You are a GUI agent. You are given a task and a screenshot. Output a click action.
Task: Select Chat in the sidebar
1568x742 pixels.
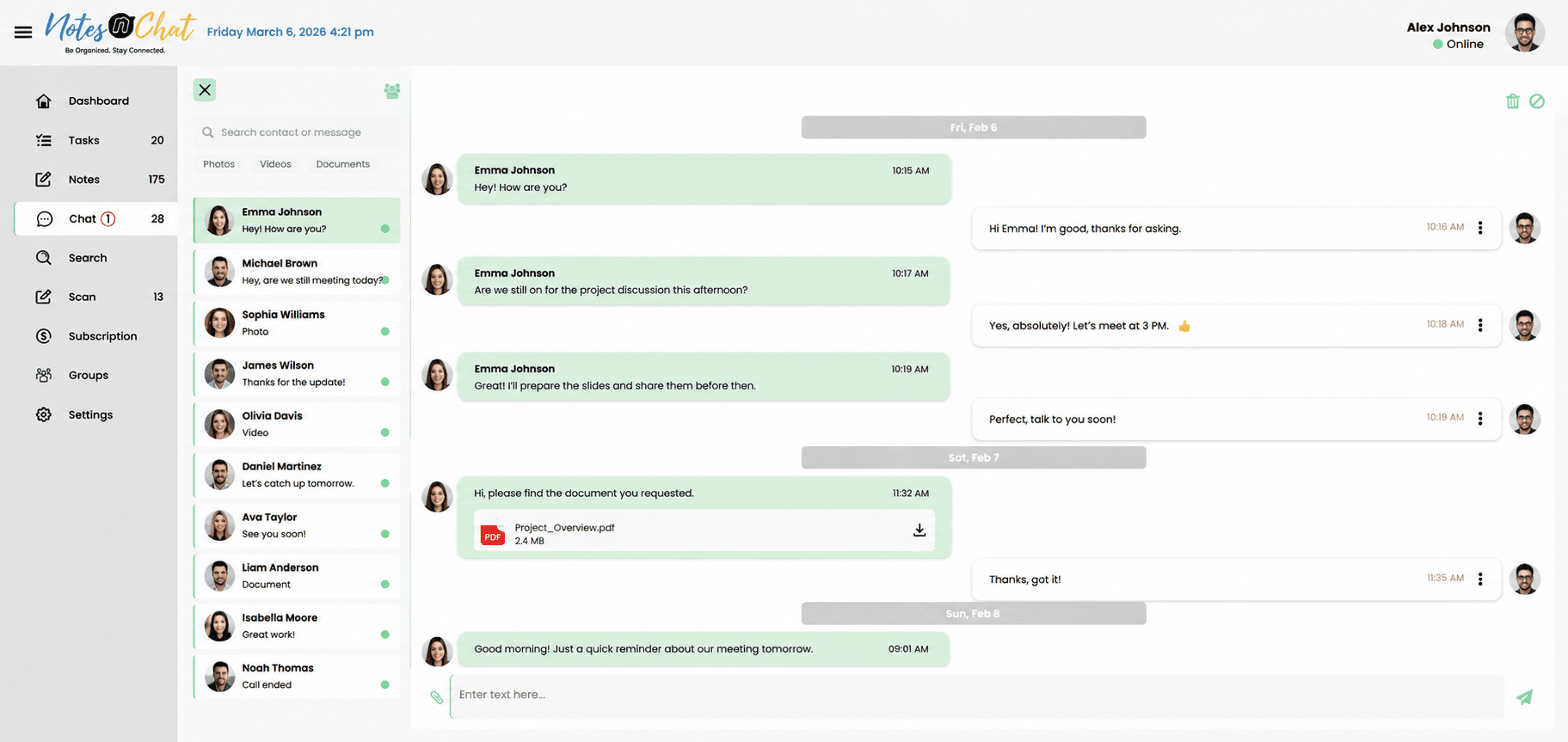[96, 218]
